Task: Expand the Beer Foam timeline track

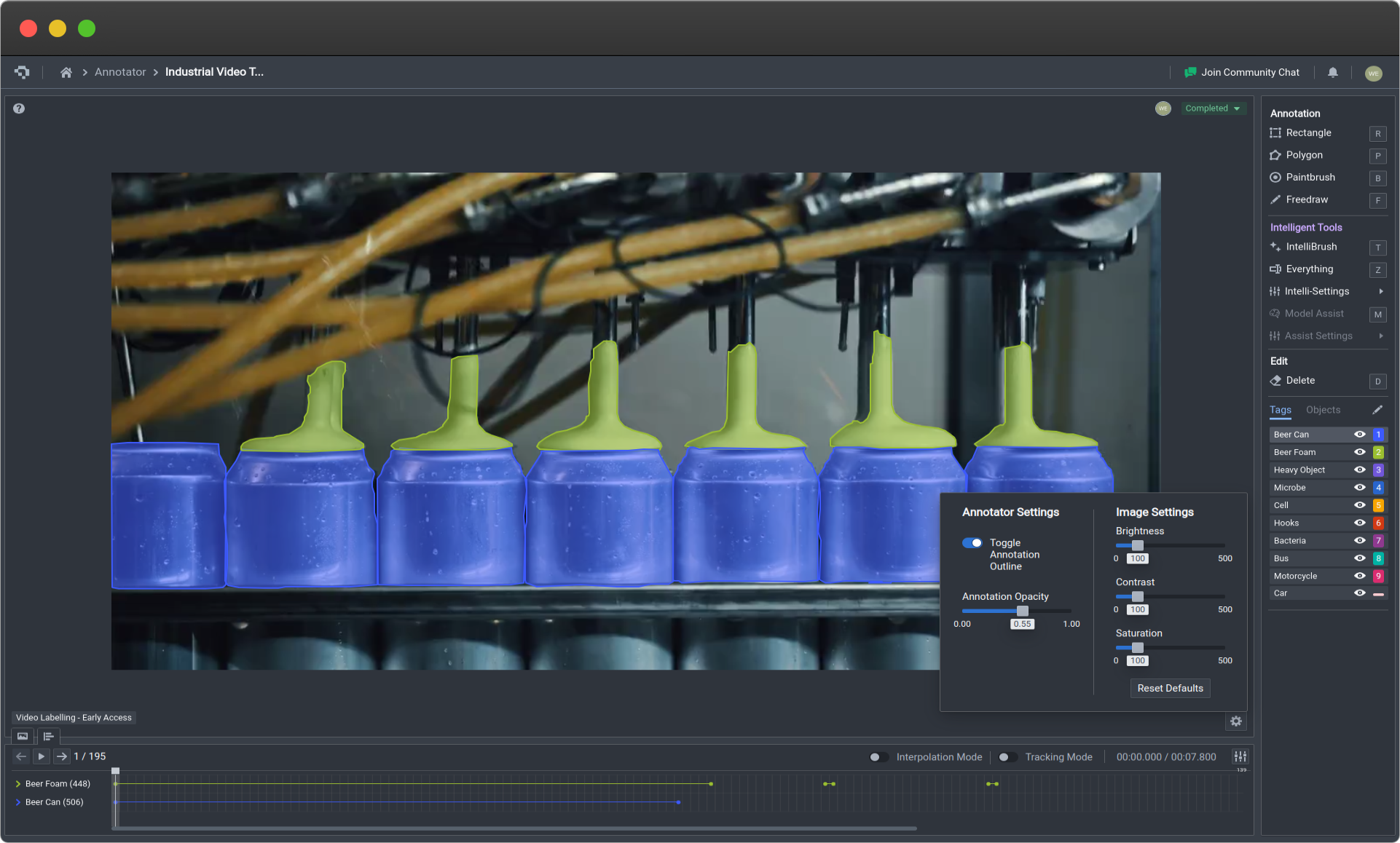Action: (17, 783)
